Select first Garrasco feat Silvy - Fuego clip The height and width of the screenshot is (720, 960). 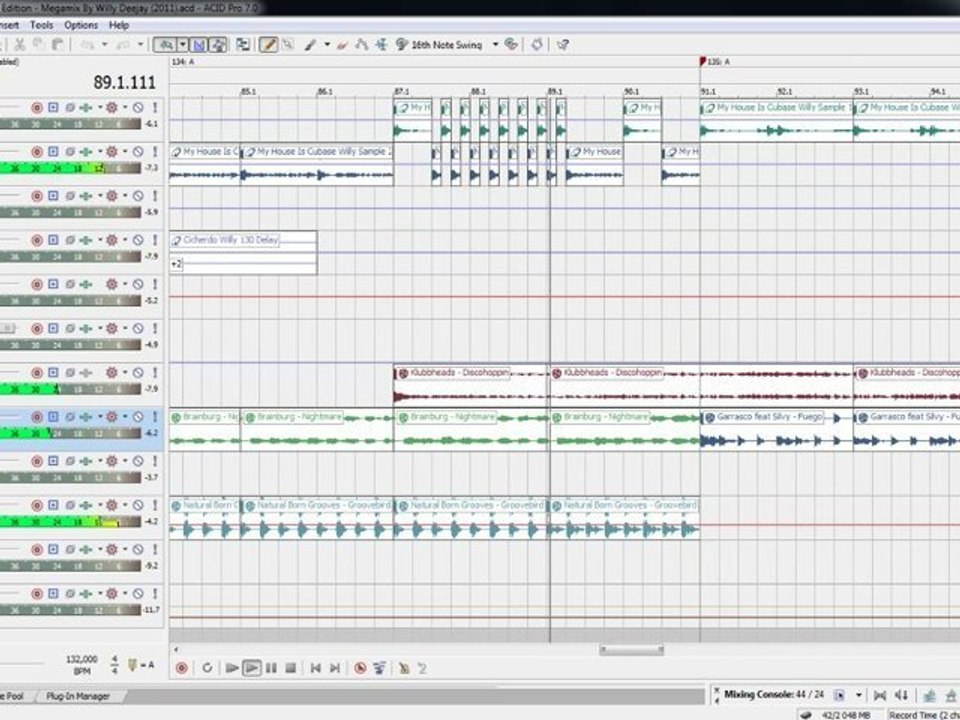(776, 430)
